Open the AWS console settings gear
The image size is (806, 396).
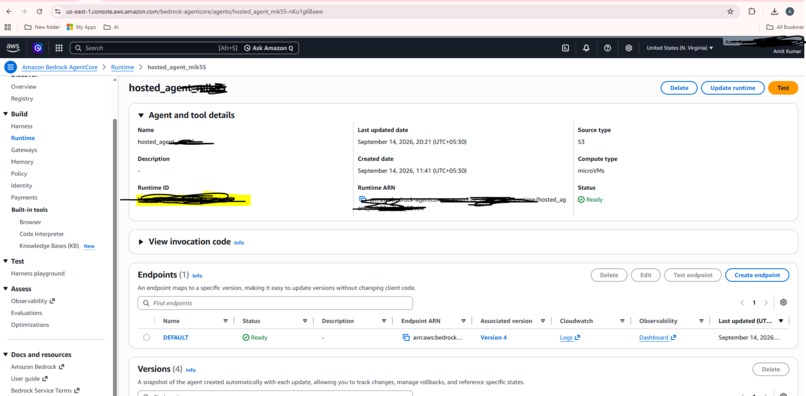[628, 48]
